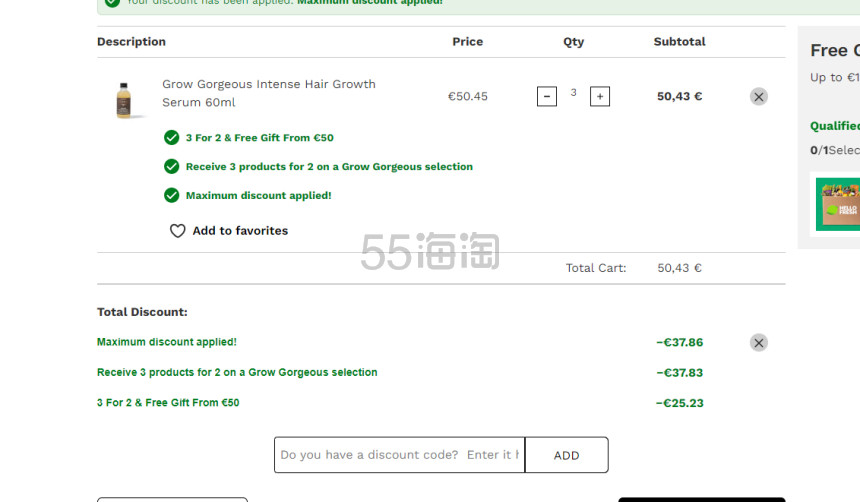Click Receive 3 products for 2 discount line
860x502 pixels.
(237, 373)
